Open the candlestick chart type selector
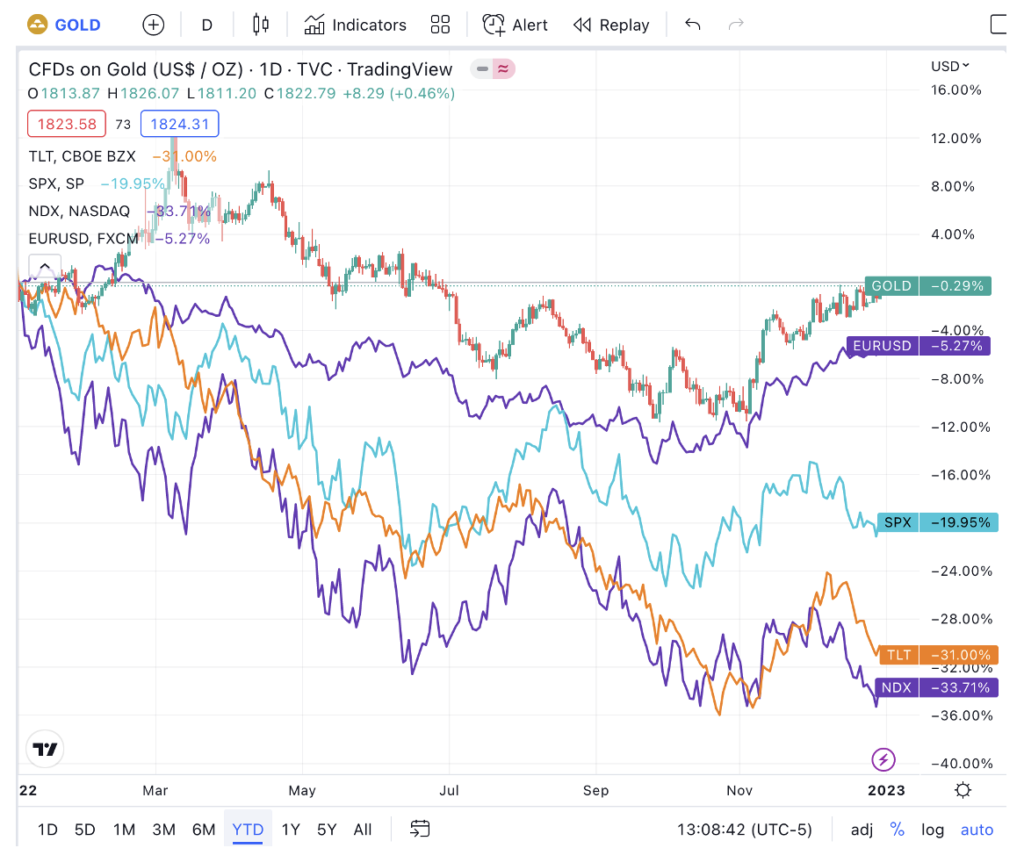The image size is (1024, 848). coord(261,25)
